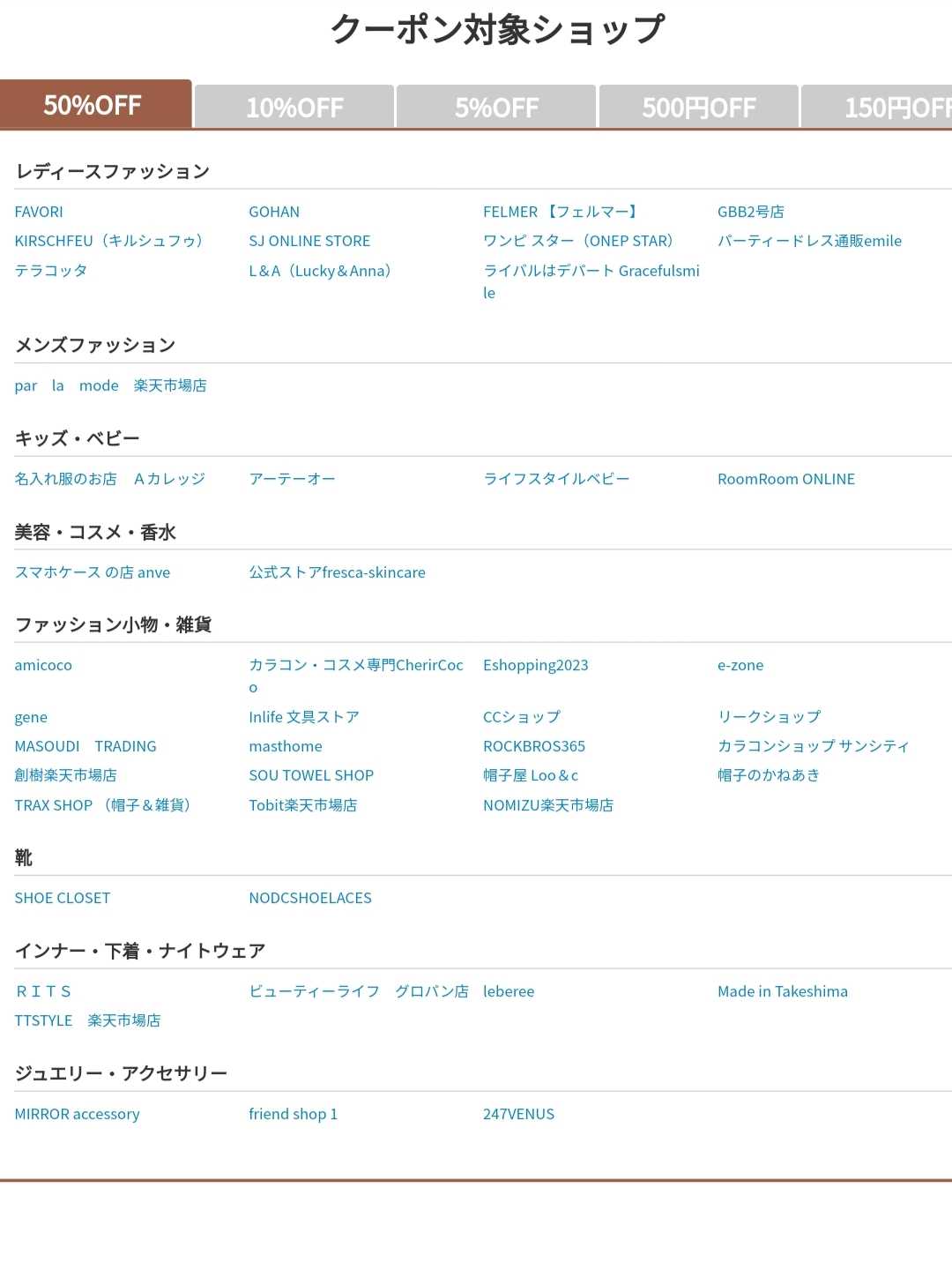Viewport: 952px width, 1270px height.
Task: Show the 150円OFF coupon tab
Action: pos(881,107)
